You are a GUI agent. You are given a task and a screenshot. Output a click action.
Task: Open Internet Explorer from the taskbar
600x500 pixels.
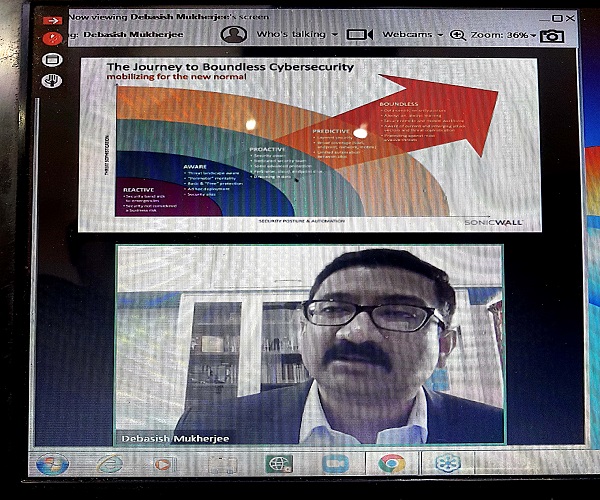pyautogui.click(x=110, y=464)
